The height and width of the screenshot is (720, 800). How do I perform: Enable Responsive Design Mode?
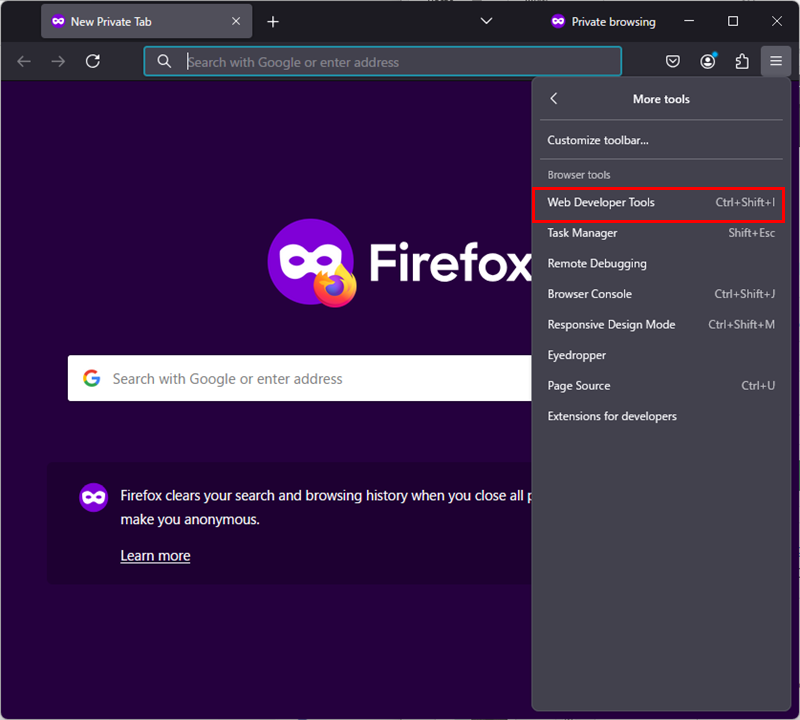coord(661,325)
